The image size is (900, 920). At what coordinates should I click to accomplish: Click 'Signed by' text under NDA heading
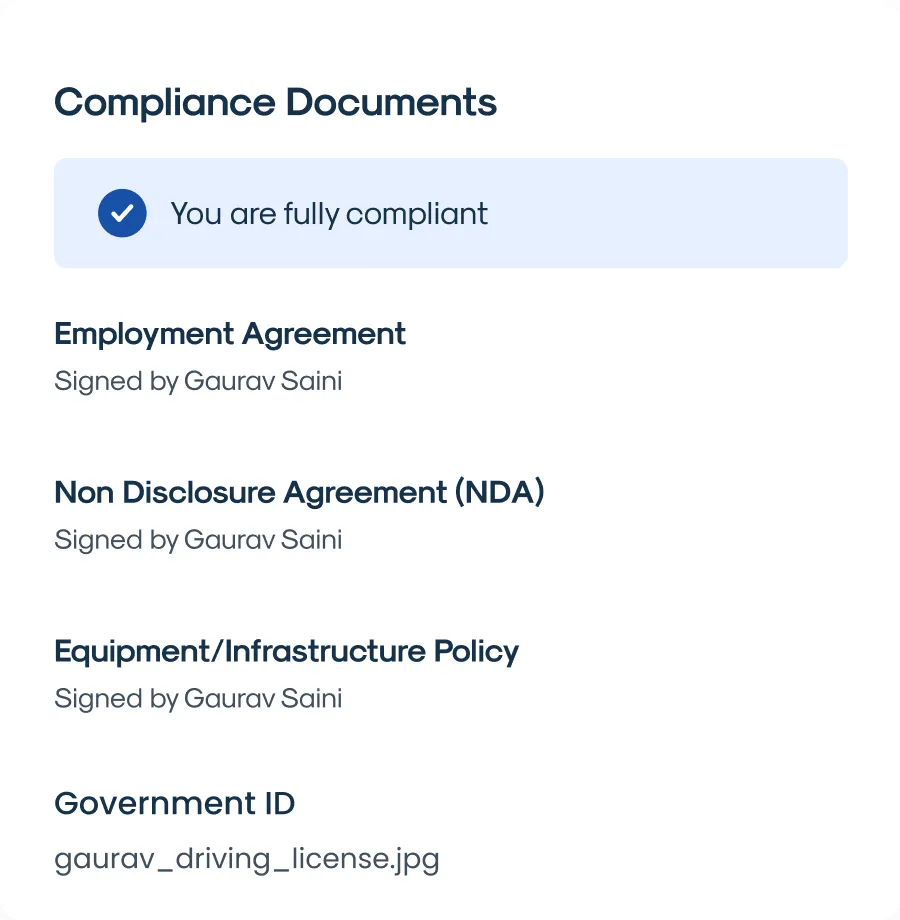tap(115, 540)
